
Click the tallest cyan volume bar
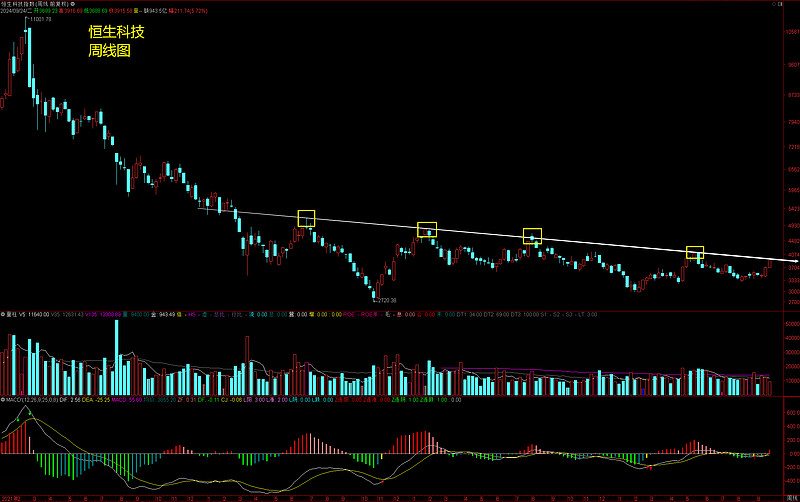pos(117,358)
